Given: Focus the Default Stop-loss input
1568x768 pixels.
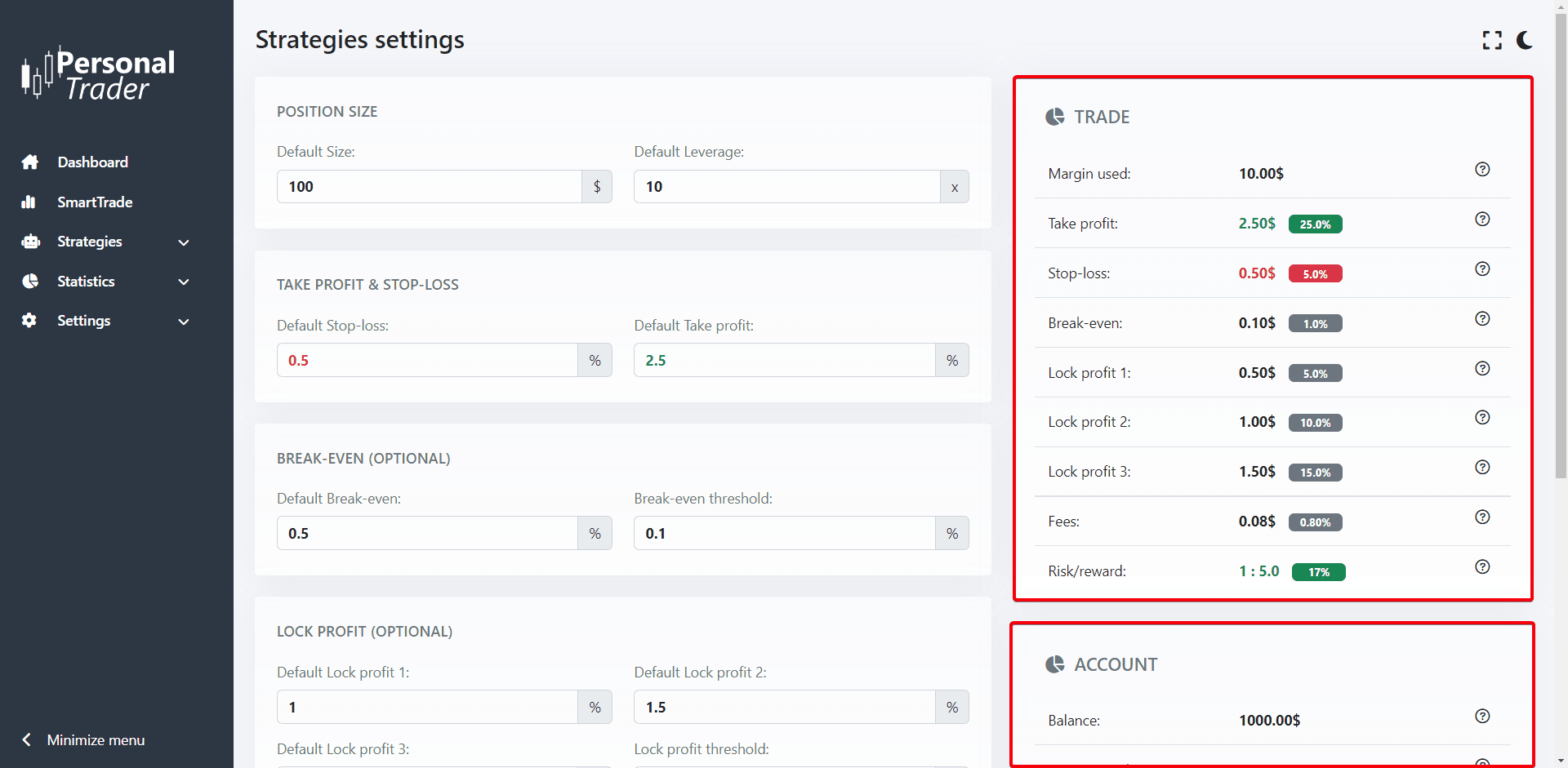Looking at the screenshot, I should click(x=427, y=361).
